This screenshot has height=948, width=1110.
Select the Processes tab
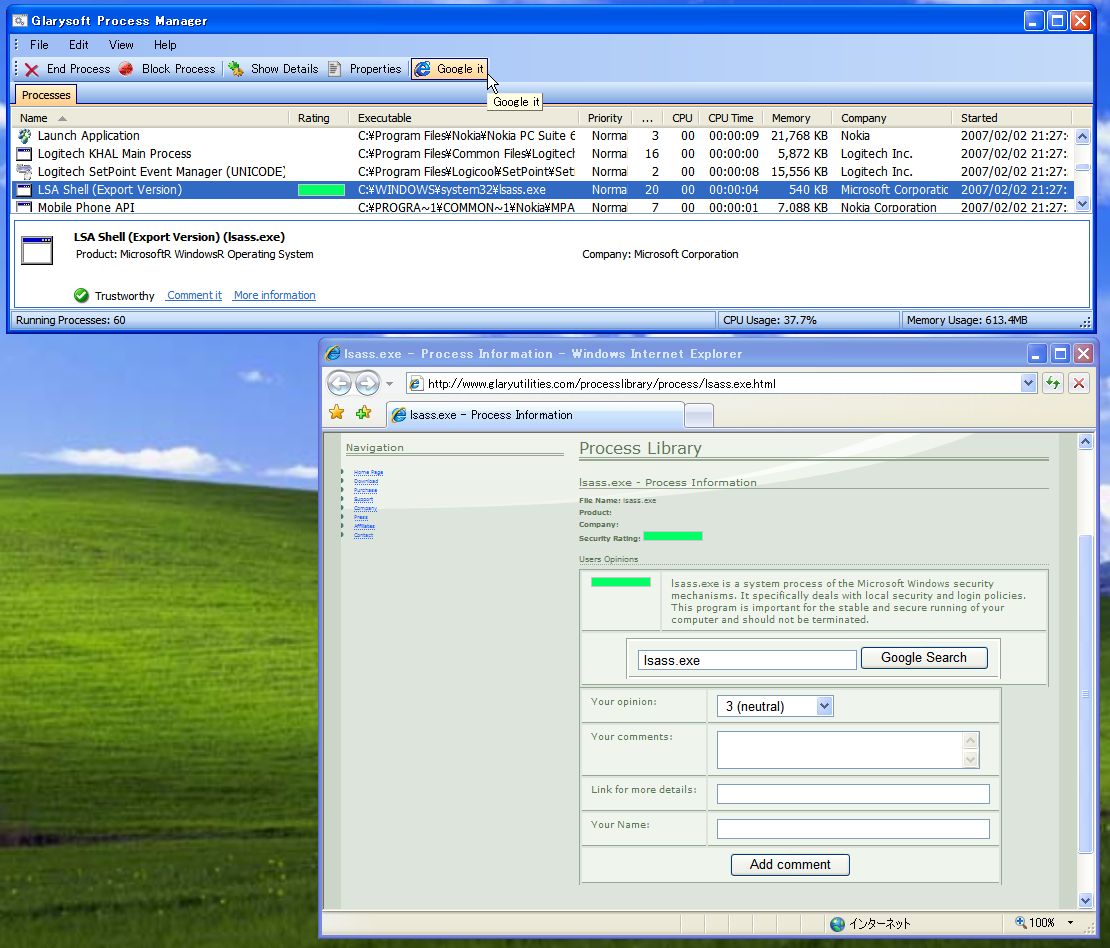coord(46,95)
